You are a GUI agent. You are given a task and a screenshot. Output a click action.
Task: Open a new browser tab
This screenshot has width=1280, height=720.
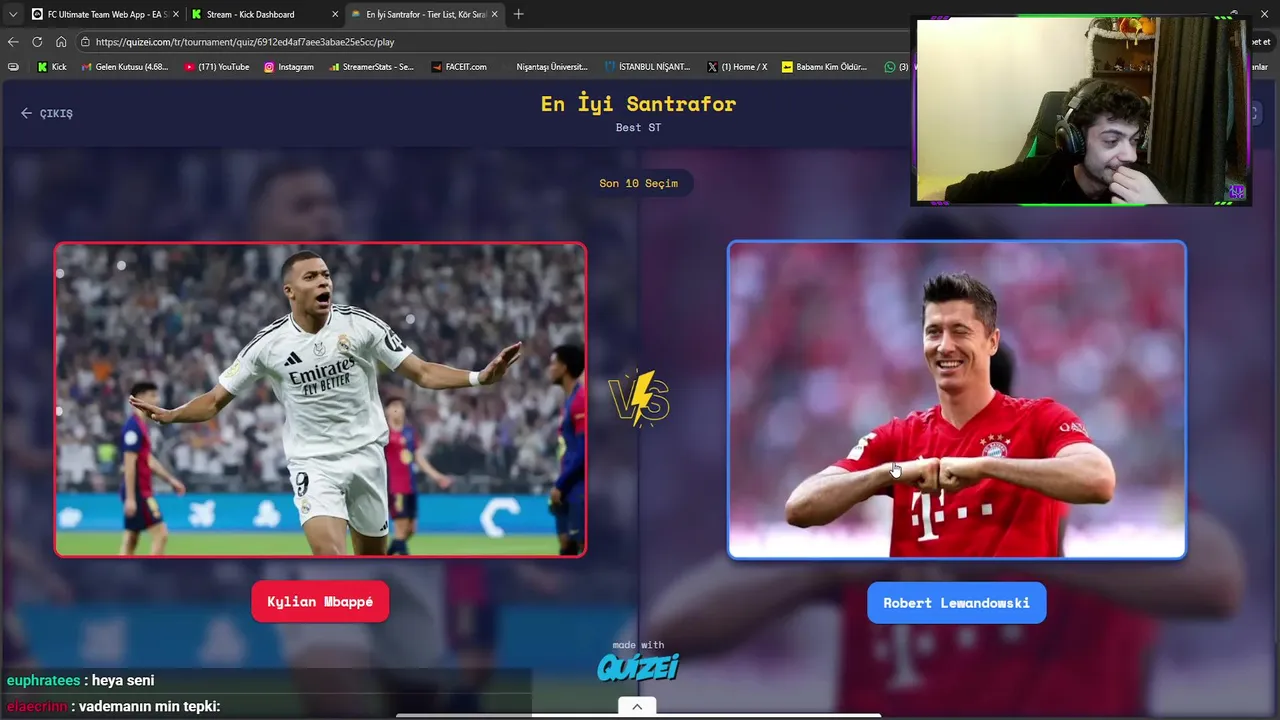[518, 14]
